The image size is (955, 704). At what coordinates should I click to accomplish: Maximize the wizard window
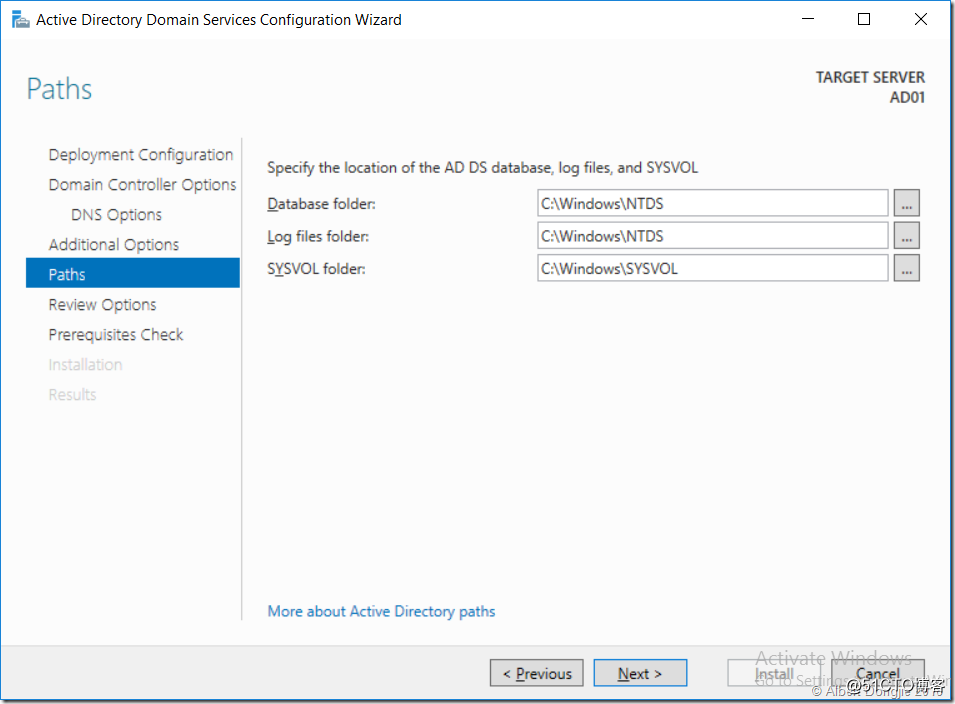(864, 19)
